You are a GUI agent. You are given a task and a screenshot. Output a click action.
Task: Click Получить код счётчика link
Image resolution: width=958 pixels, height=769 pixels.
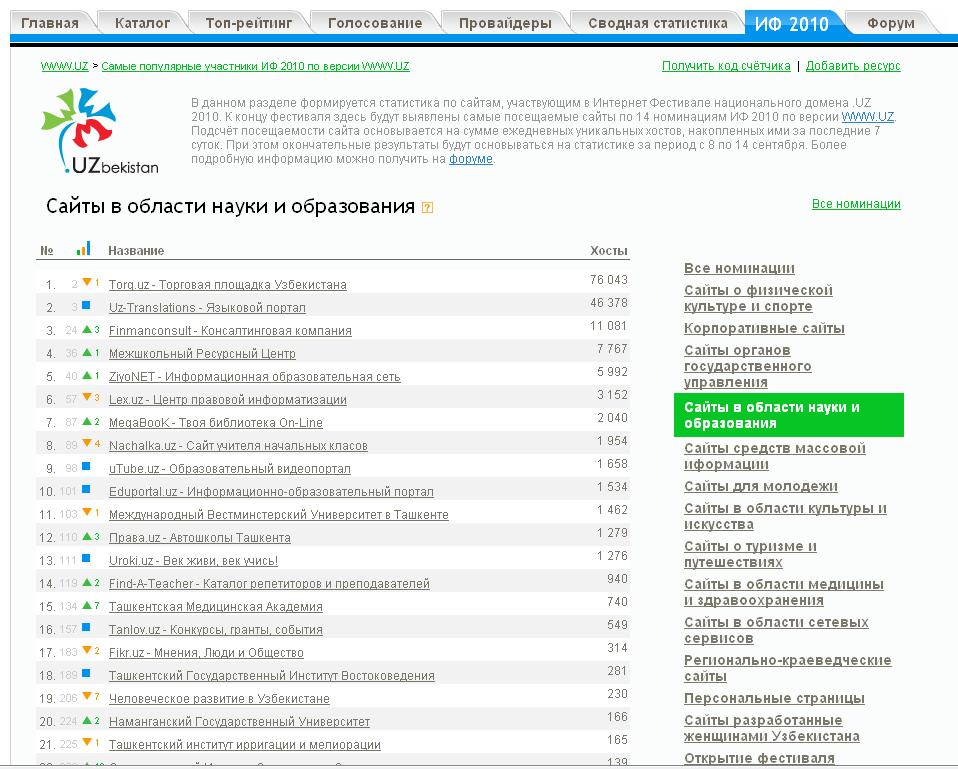point(726,65)
